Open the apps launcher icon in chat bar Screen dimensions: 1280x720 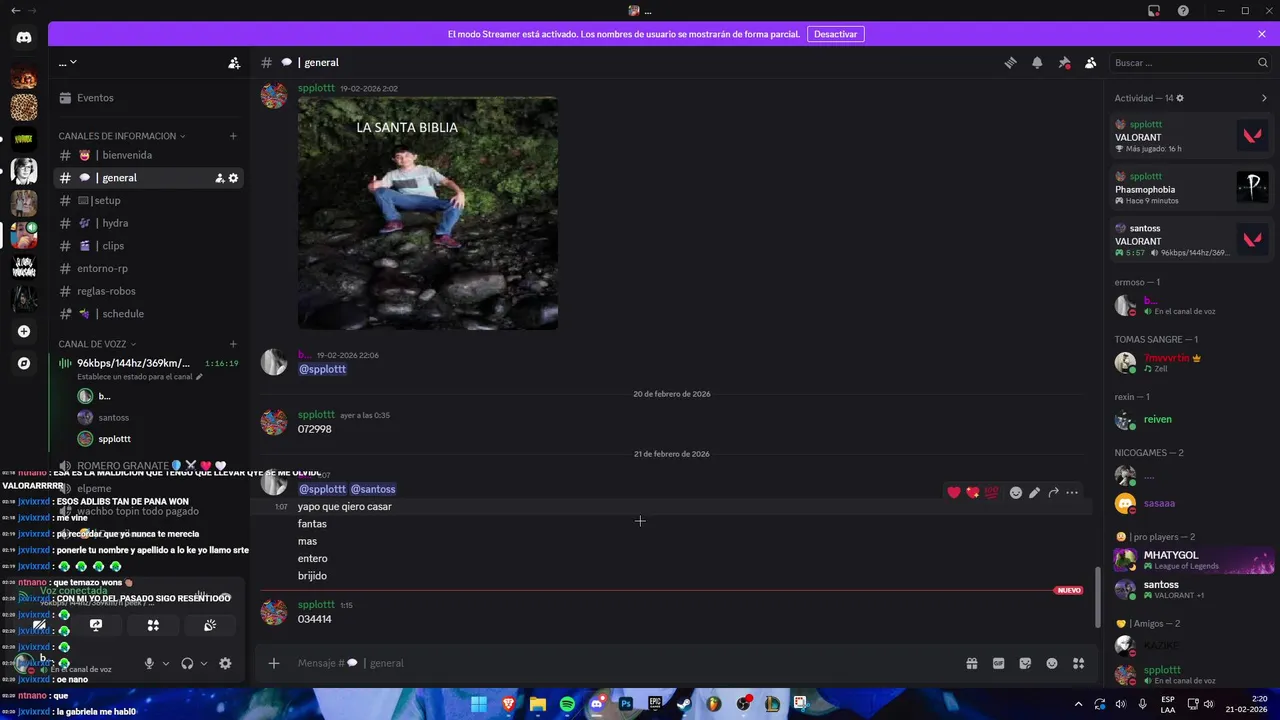click(1078, 663)
